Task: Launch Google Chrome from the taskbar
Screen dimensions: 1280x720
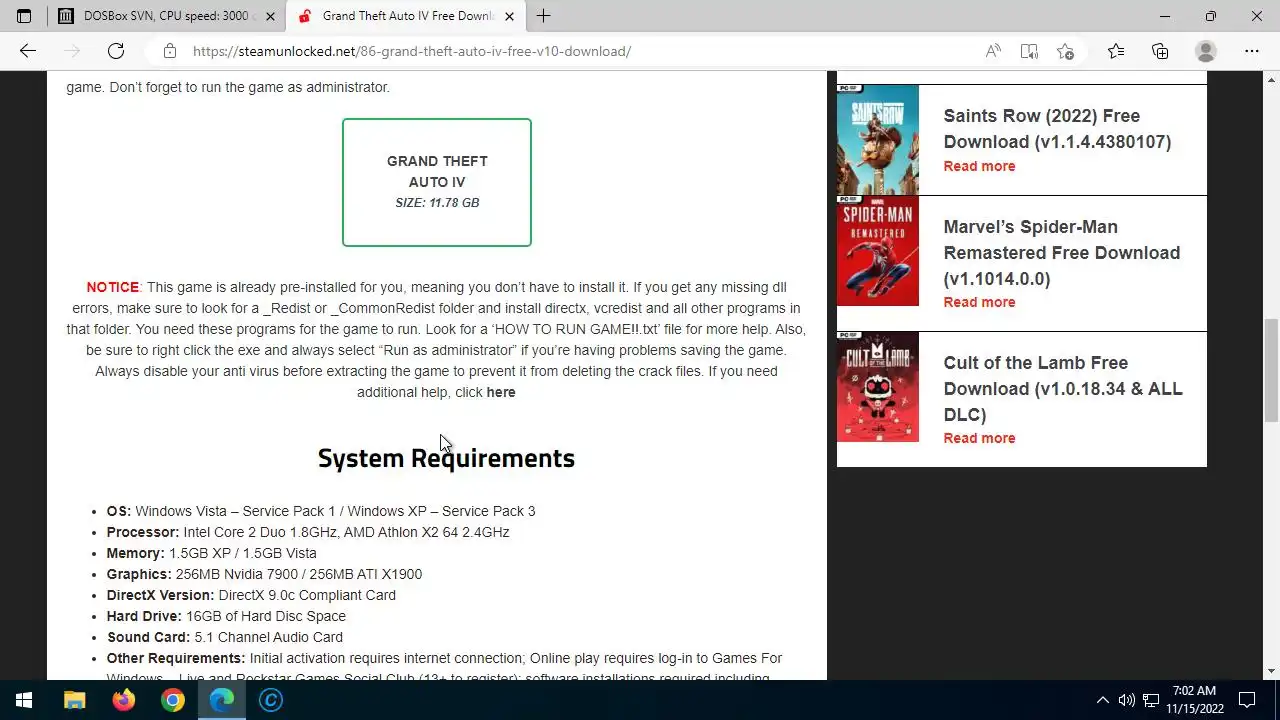Action: (172, 700)
